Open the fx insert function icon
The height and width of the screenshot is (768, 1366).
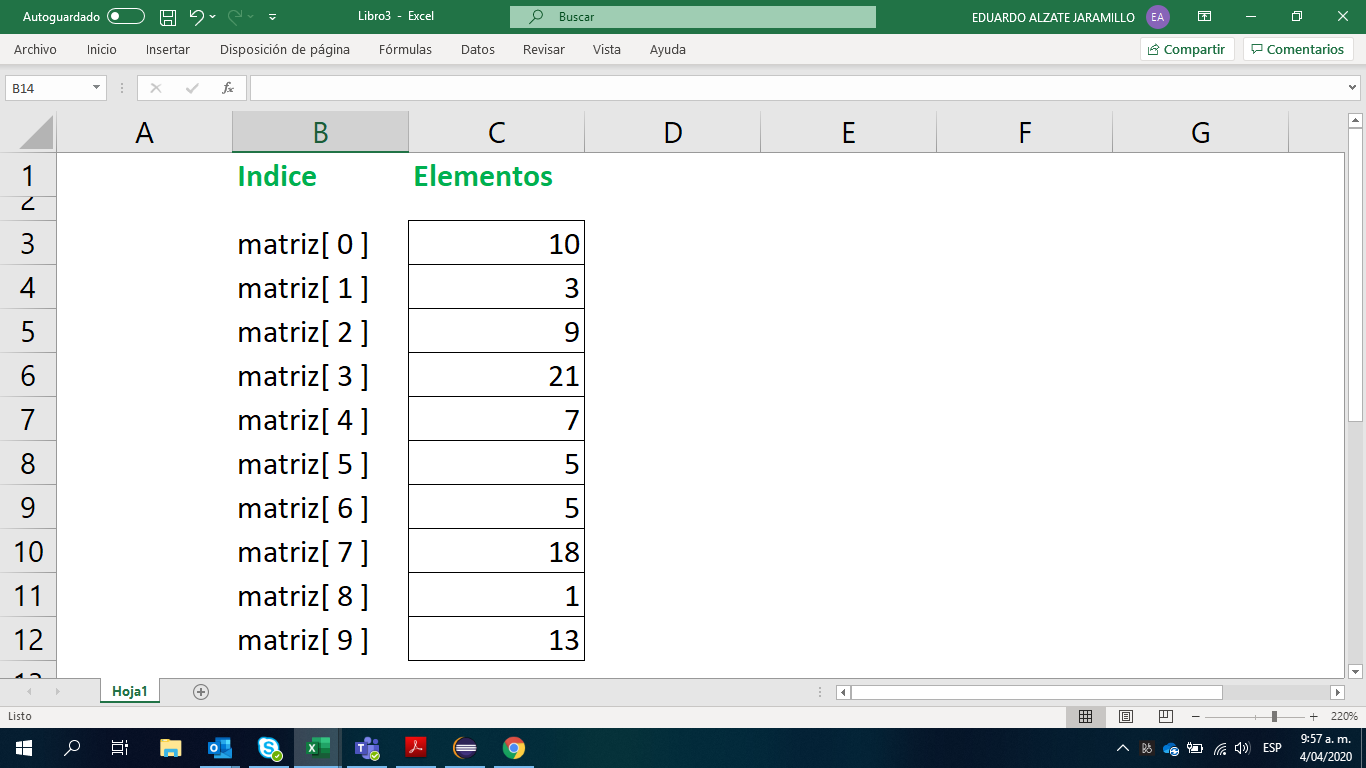click(x=225, y=87)
